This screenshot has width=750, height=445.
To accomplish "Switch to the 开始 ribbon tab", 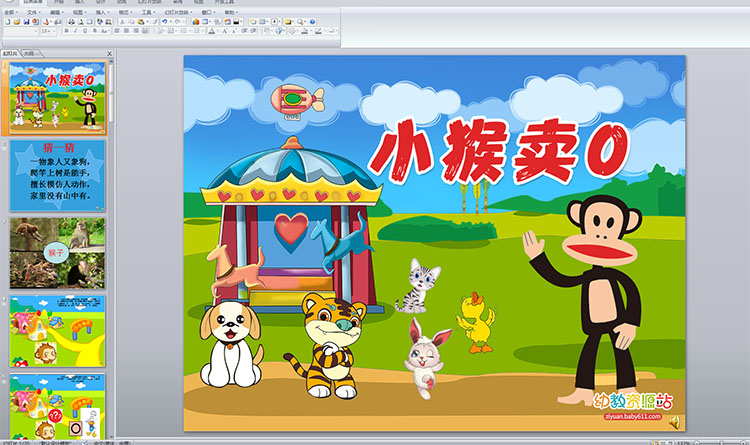I will pyautogui.click(x=59, y=2).
